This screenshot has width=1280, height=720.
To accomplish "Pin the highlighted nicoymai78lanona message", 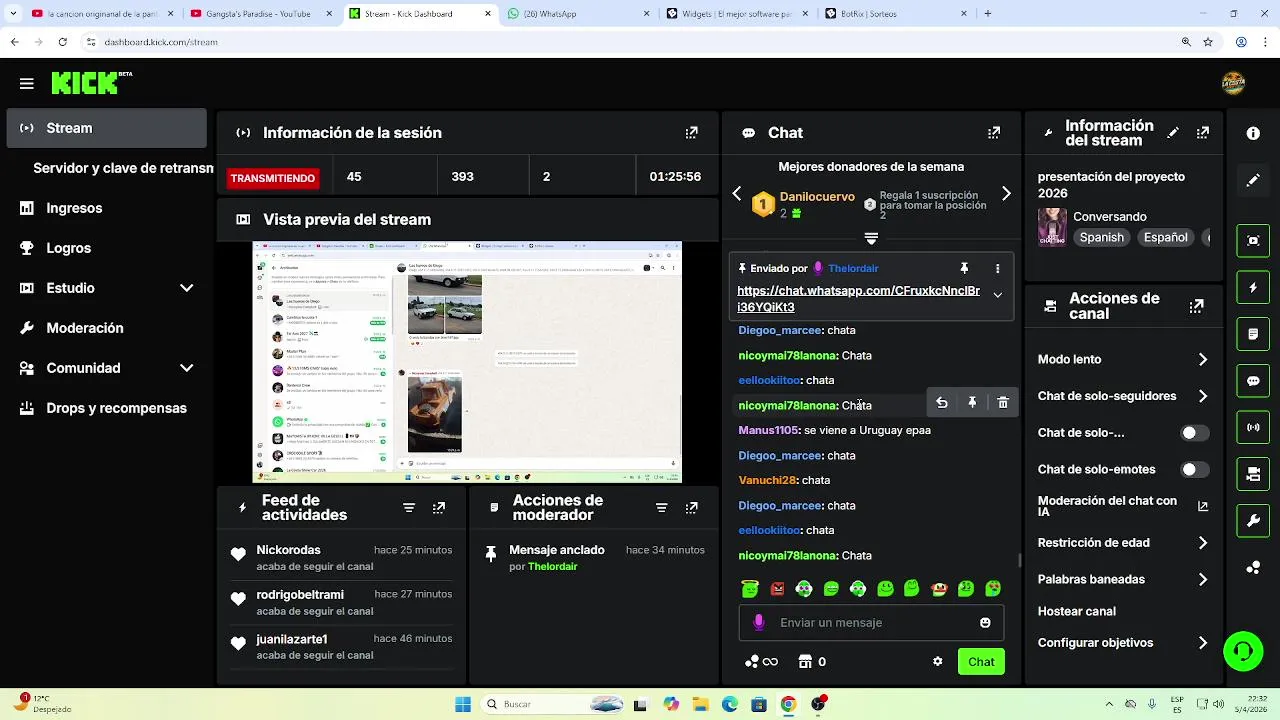I will click(x=972, y=403).
